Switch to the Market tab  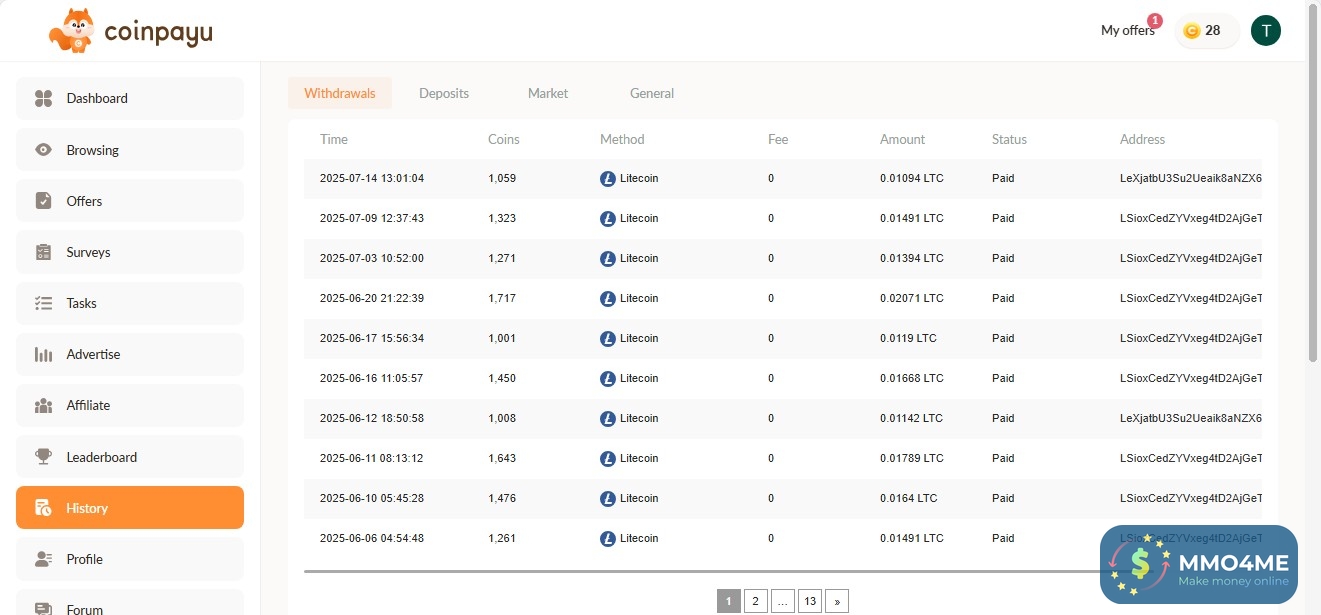coord(547,93)
